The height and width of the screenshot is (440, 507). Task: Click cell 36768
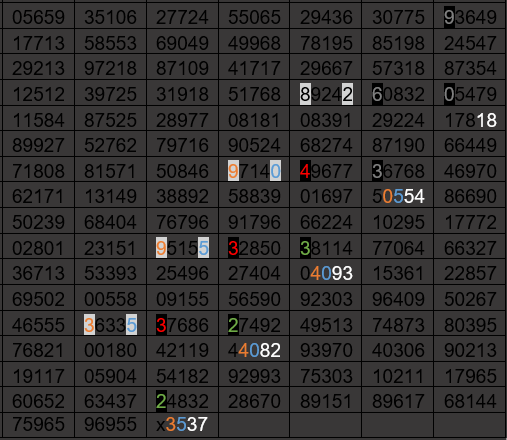398,170
